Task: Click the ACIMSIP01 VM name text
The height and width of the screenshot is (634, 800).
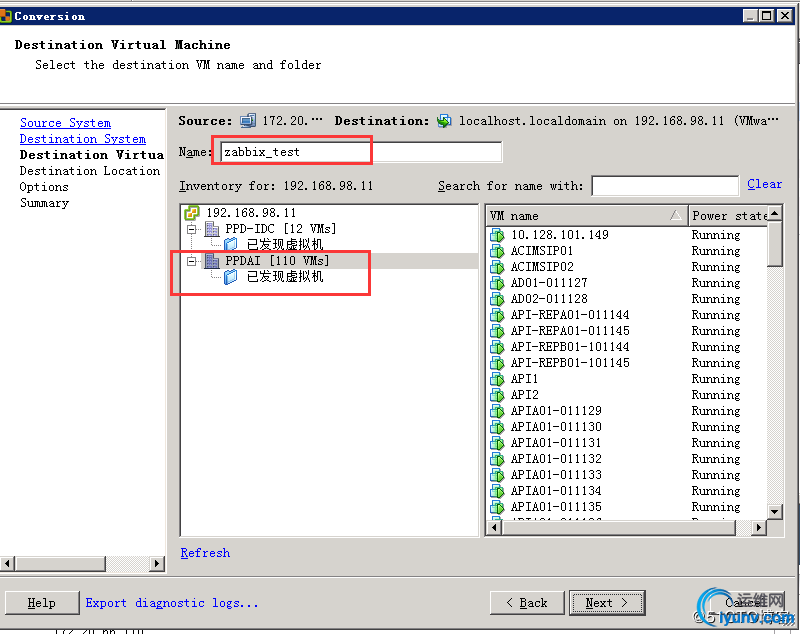Action: click(542, 251)
